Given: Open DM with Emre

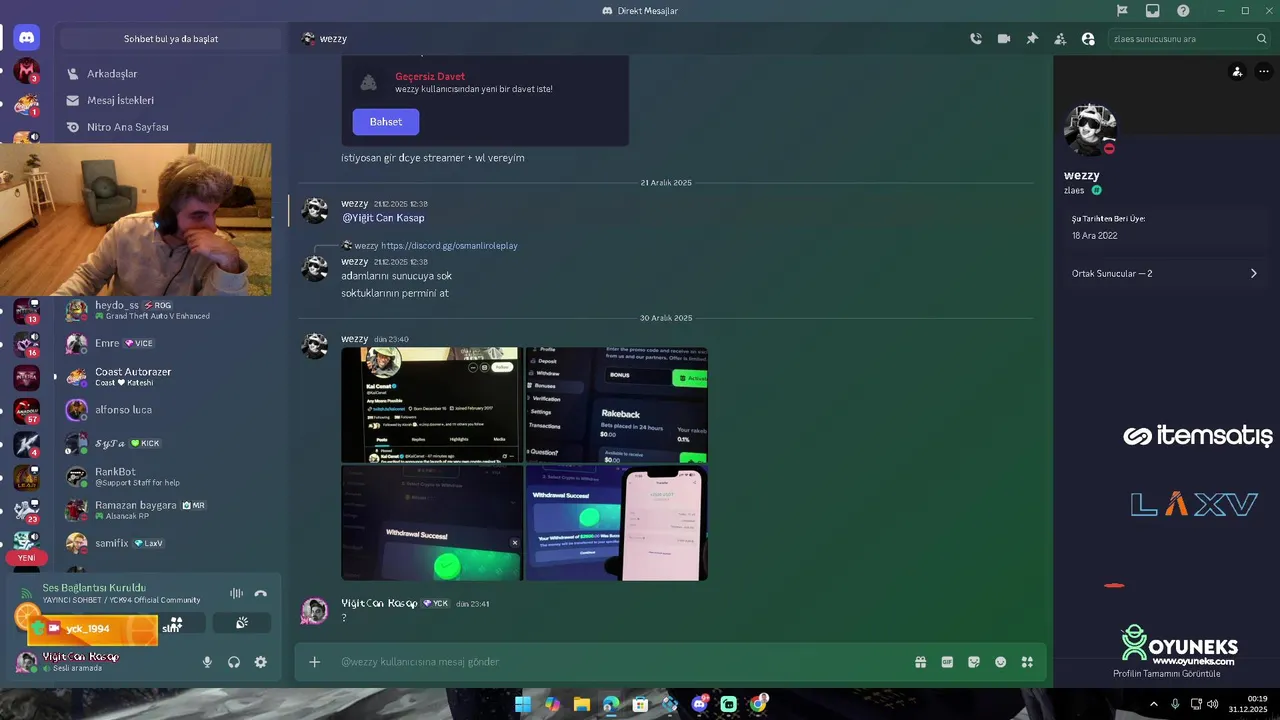Looking at the screenshot, I should pos(172,343).
